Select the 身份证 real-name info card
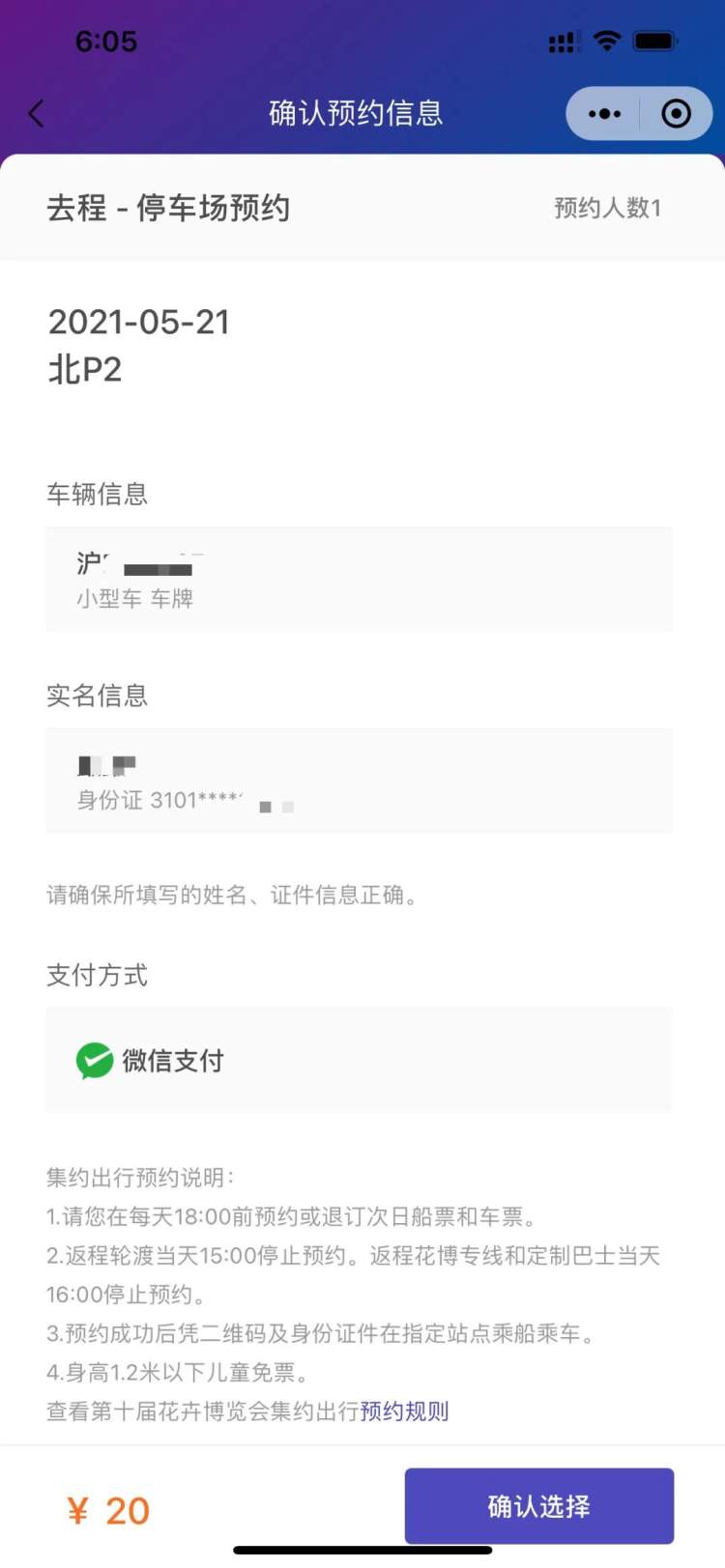Screen dimensions: 725x1568 359,781
